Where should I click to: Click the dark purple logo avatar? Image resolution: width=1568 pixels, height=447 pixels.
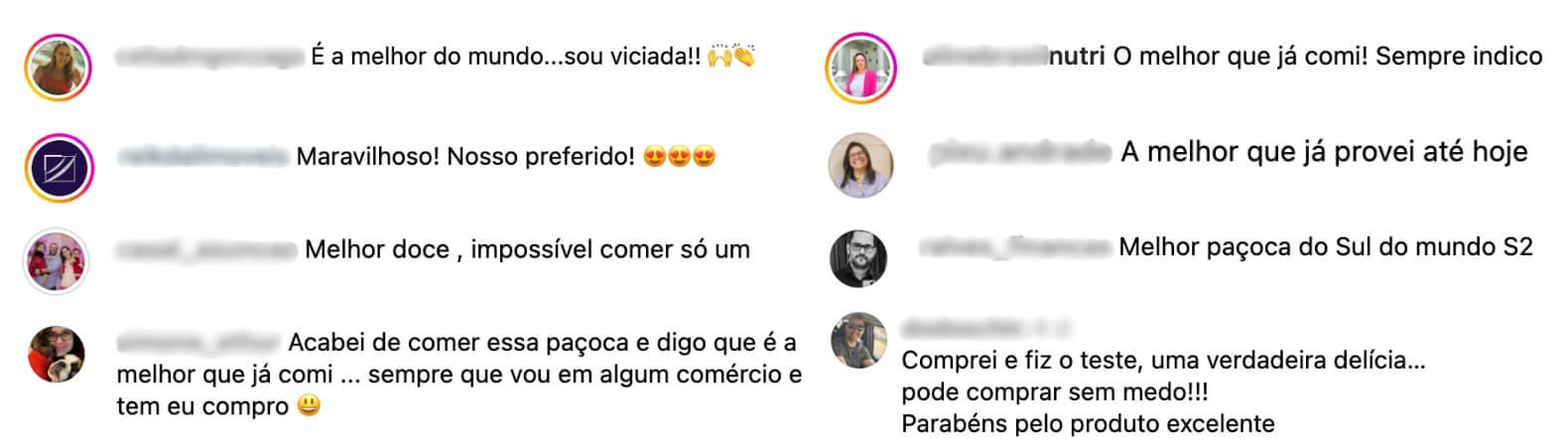tap(59, 168)
